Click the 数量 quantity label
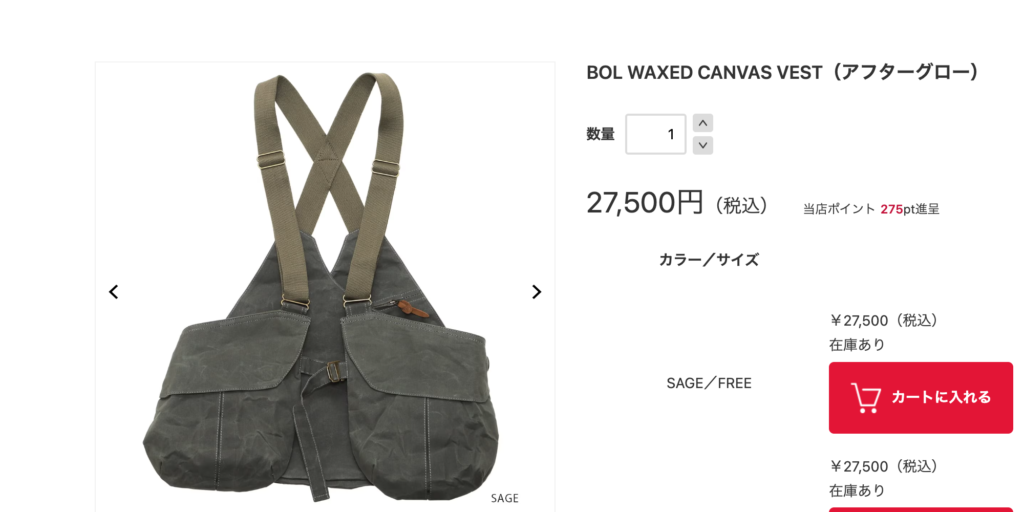Screen dimensions: 1024x512 click(600, 134)
